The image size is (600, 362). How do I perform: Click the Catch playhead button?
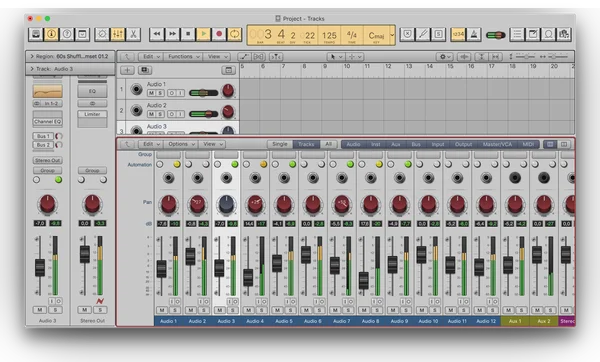[x=276, y=57]
